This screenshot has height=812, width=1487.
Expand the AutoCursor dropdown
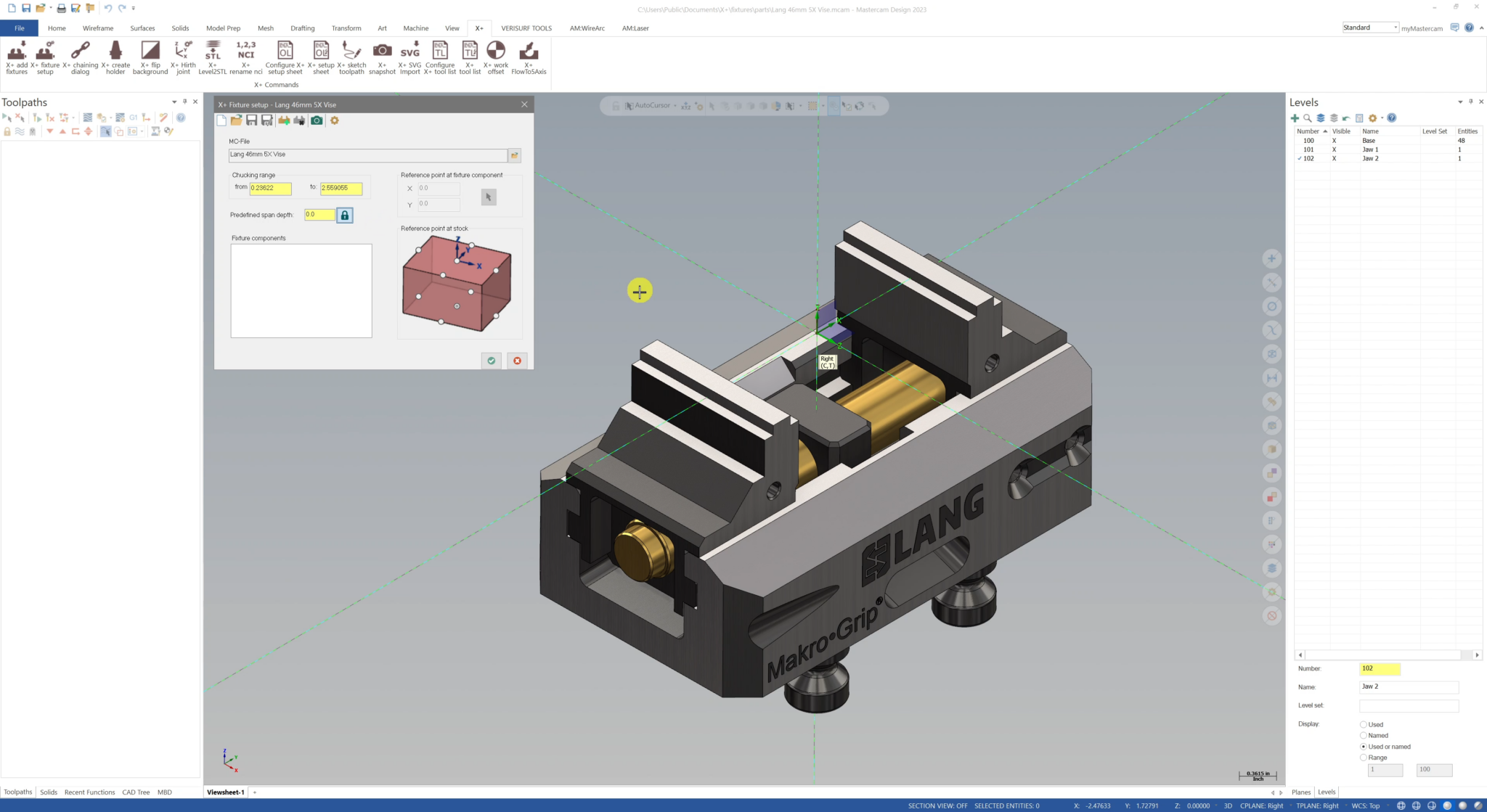677,105
